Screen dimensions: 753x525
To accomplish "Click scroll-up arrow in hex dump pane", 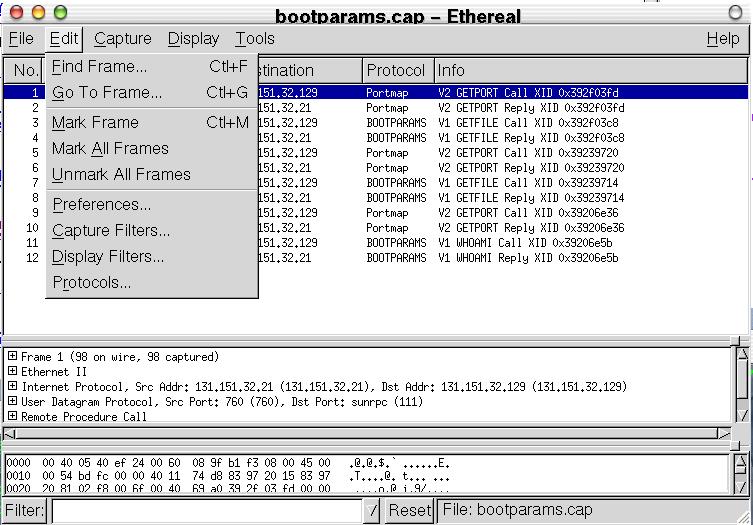I will 741,462.
